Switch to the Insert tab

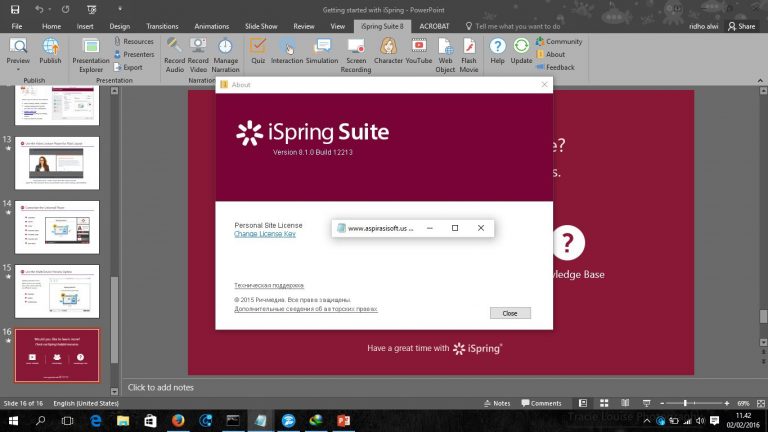tap(85, 26)
